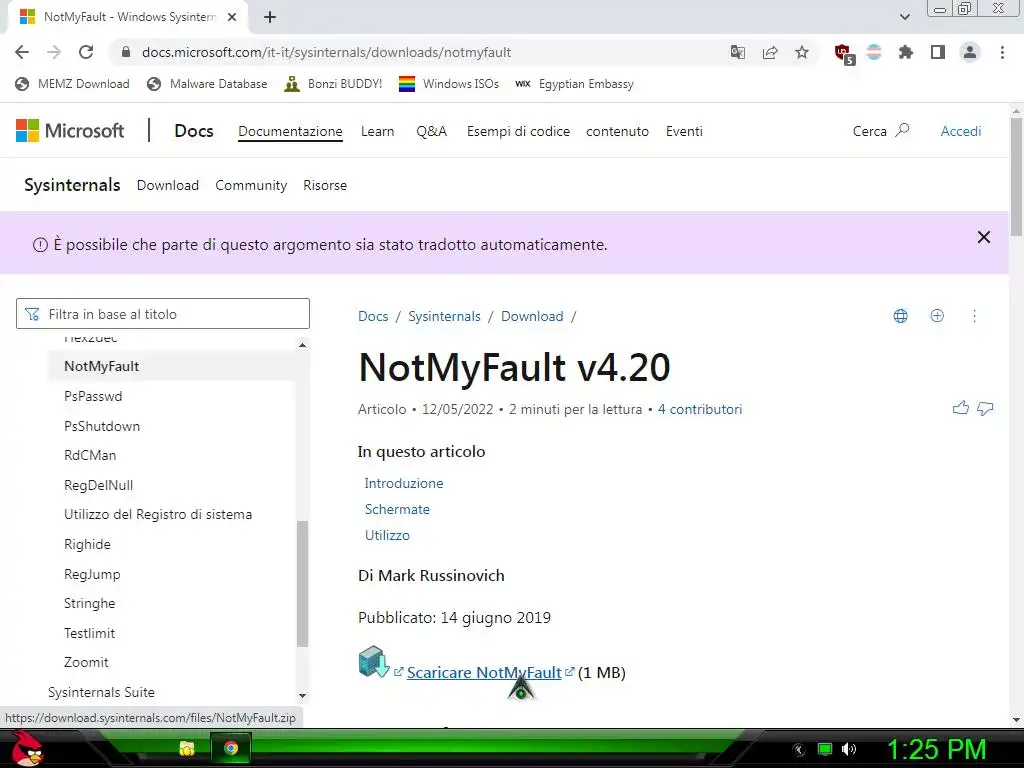1024x768 pixels.
Task: Open the Bonzi BUDDY! bookmark
Action: coord(333,84)
